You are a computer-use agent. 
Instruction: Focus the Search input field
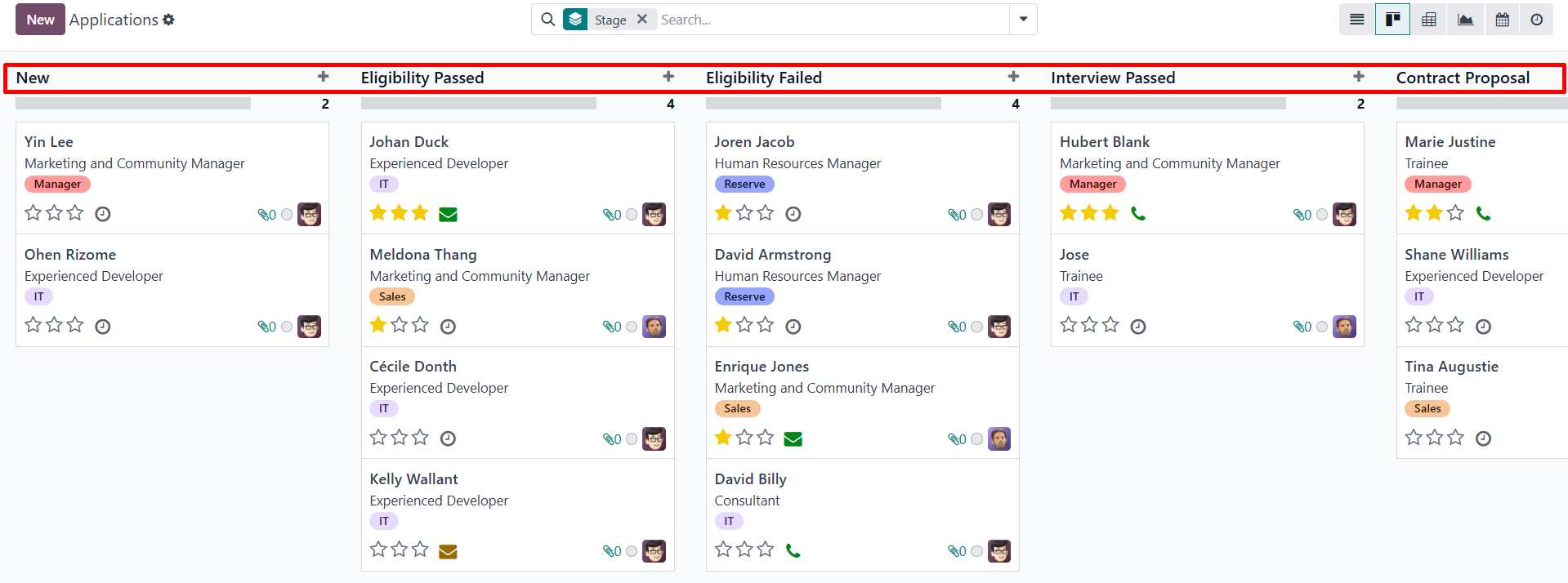click(x=832, y=20)
